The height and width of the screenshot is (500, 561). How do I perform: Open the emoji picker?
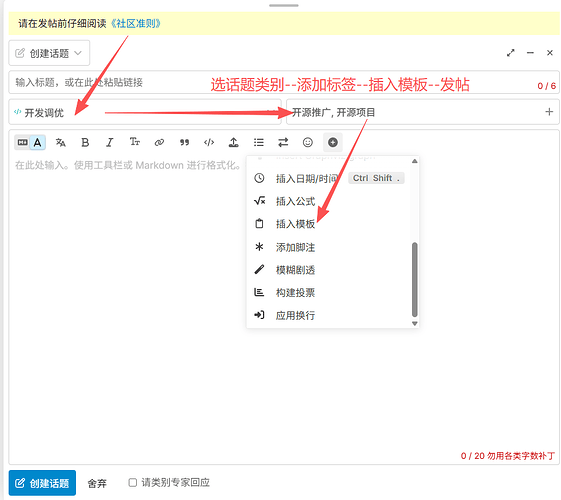(x=308, y=143)
